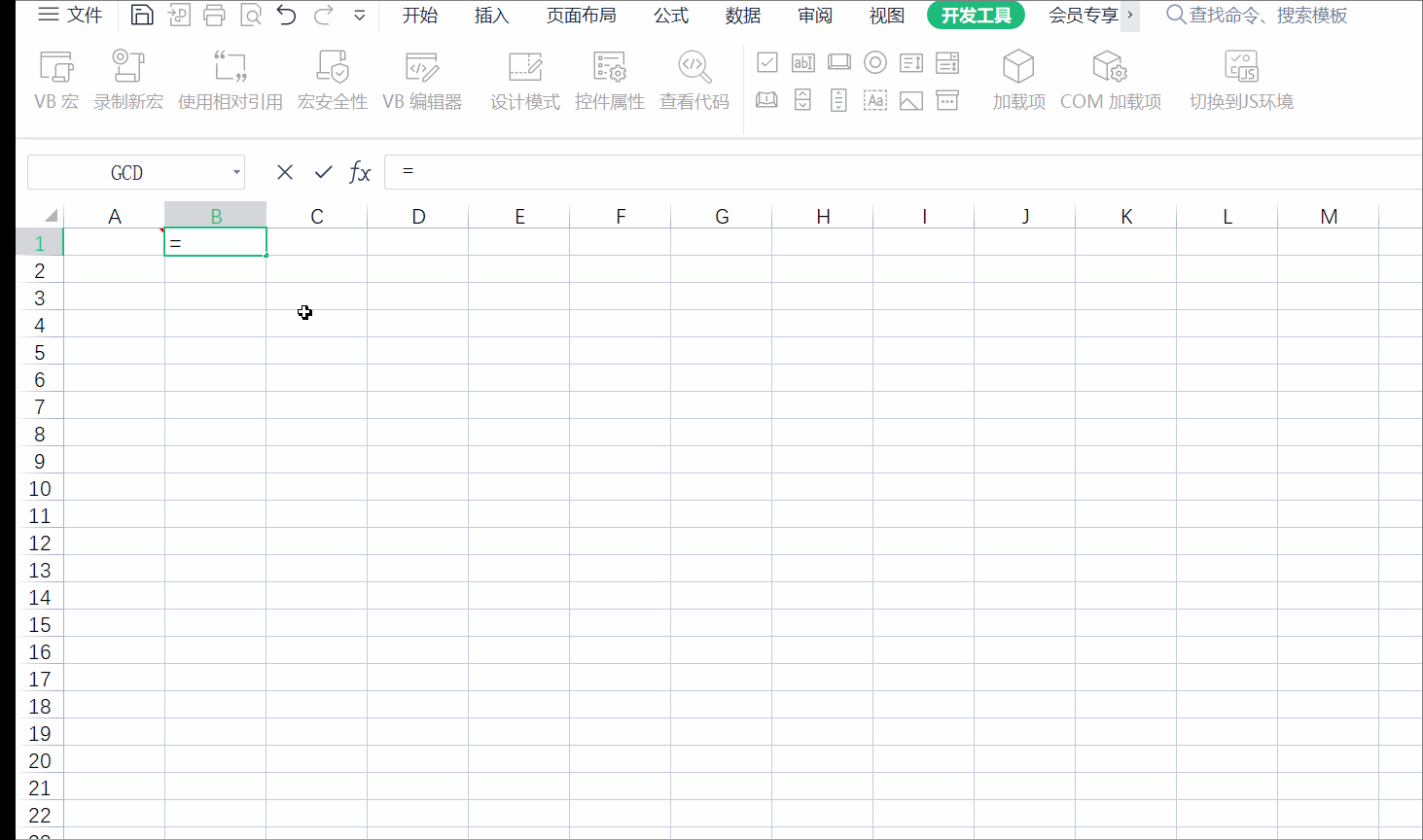The width and height of the screenshot is (1423, 840).
Task: Click the Name Box showing GCD
Action: pyautogui.click(x=126, y=172)
